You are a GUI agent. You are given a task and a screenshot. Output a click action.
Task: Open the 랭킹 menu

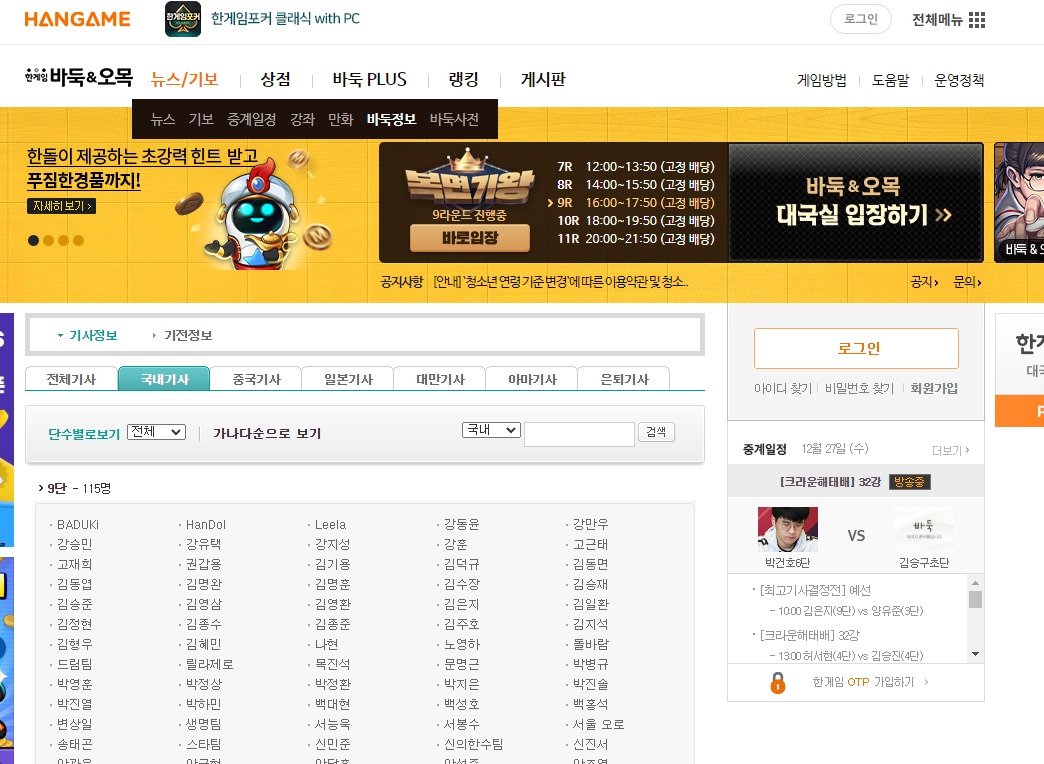pos(463,79)
